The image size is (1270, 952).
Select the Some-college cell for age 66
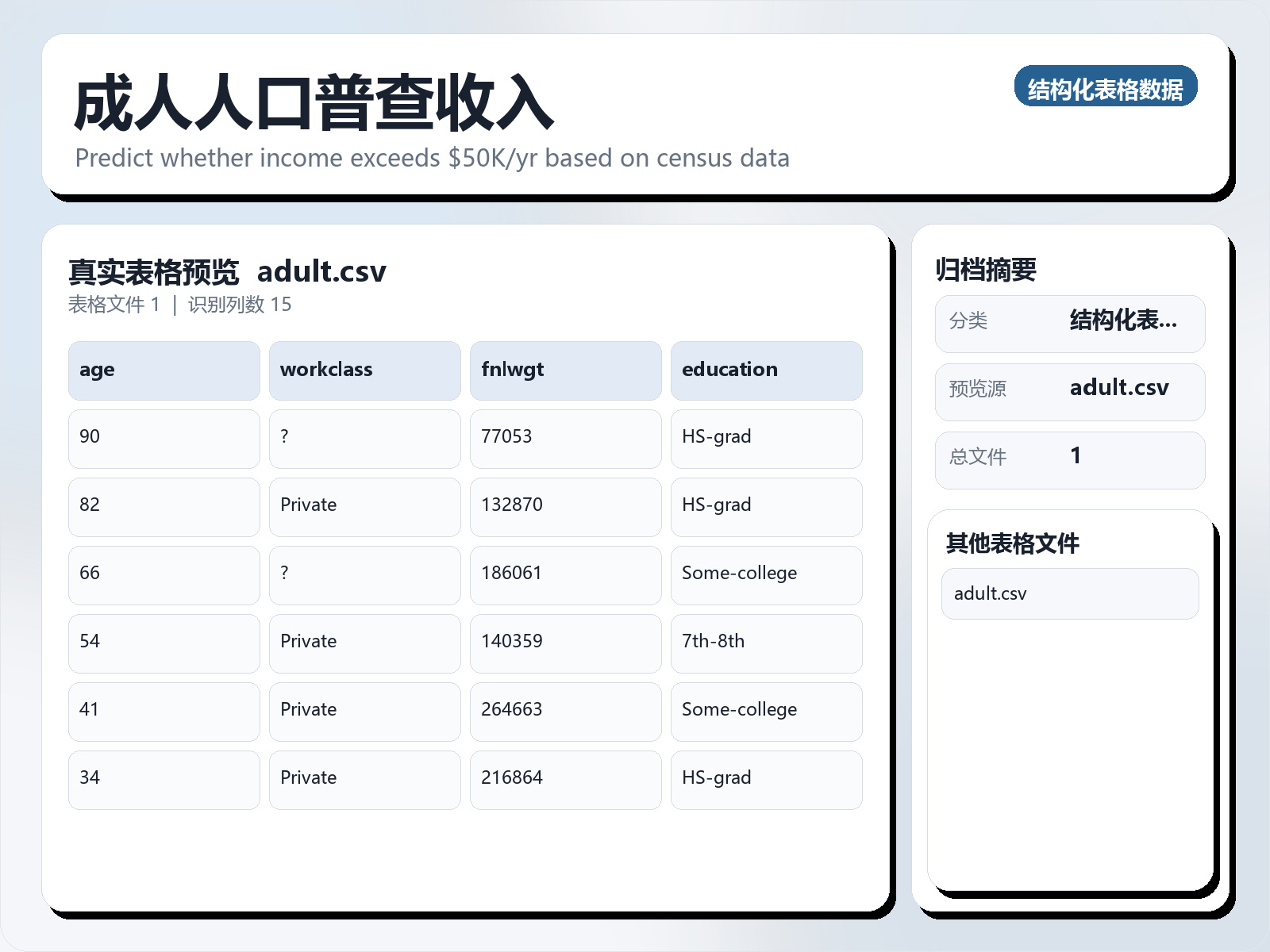point(766,574)
